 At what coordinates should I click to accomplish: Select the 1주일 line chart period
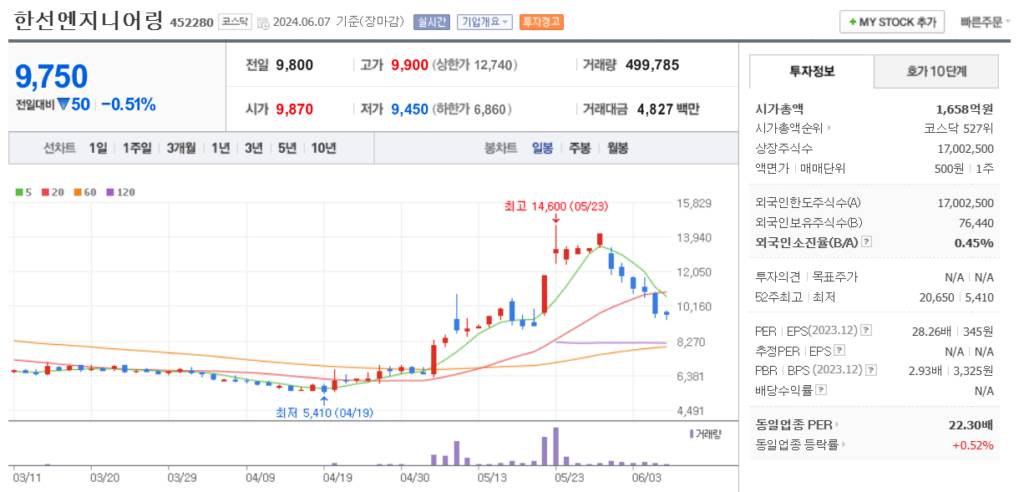(137, 148)
